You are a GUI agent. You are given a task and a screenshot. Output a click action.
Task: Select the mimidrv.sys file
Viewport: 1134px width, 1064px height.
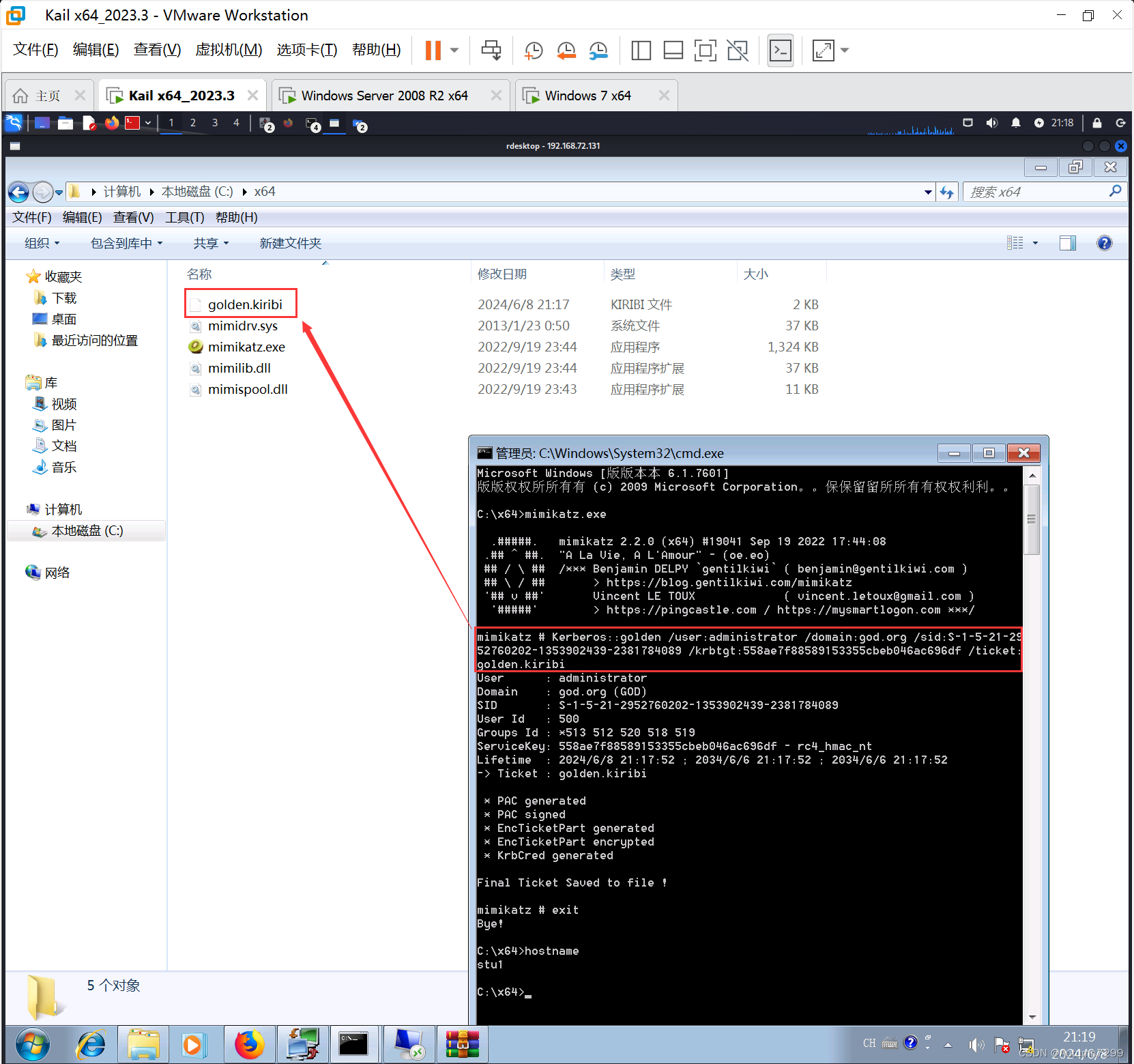coord(243,326)
